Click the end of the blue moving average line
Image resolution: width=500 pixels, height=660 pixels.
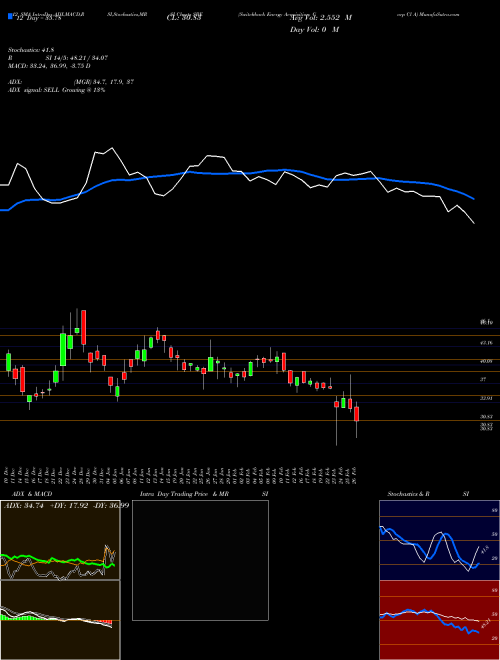click(x=474, y=199)
